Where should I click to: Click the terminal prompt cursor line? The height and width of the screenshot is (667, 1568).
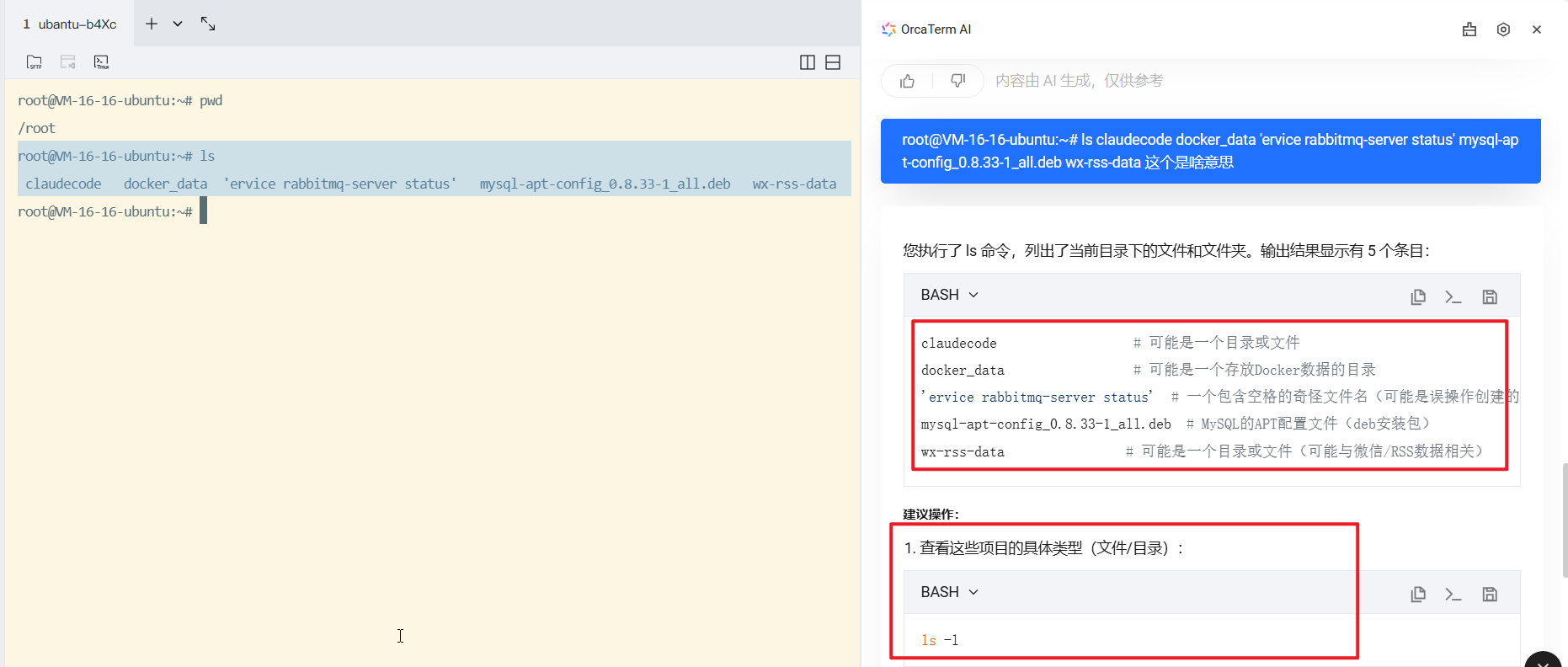pyautogui.click(x=112, y=211)
